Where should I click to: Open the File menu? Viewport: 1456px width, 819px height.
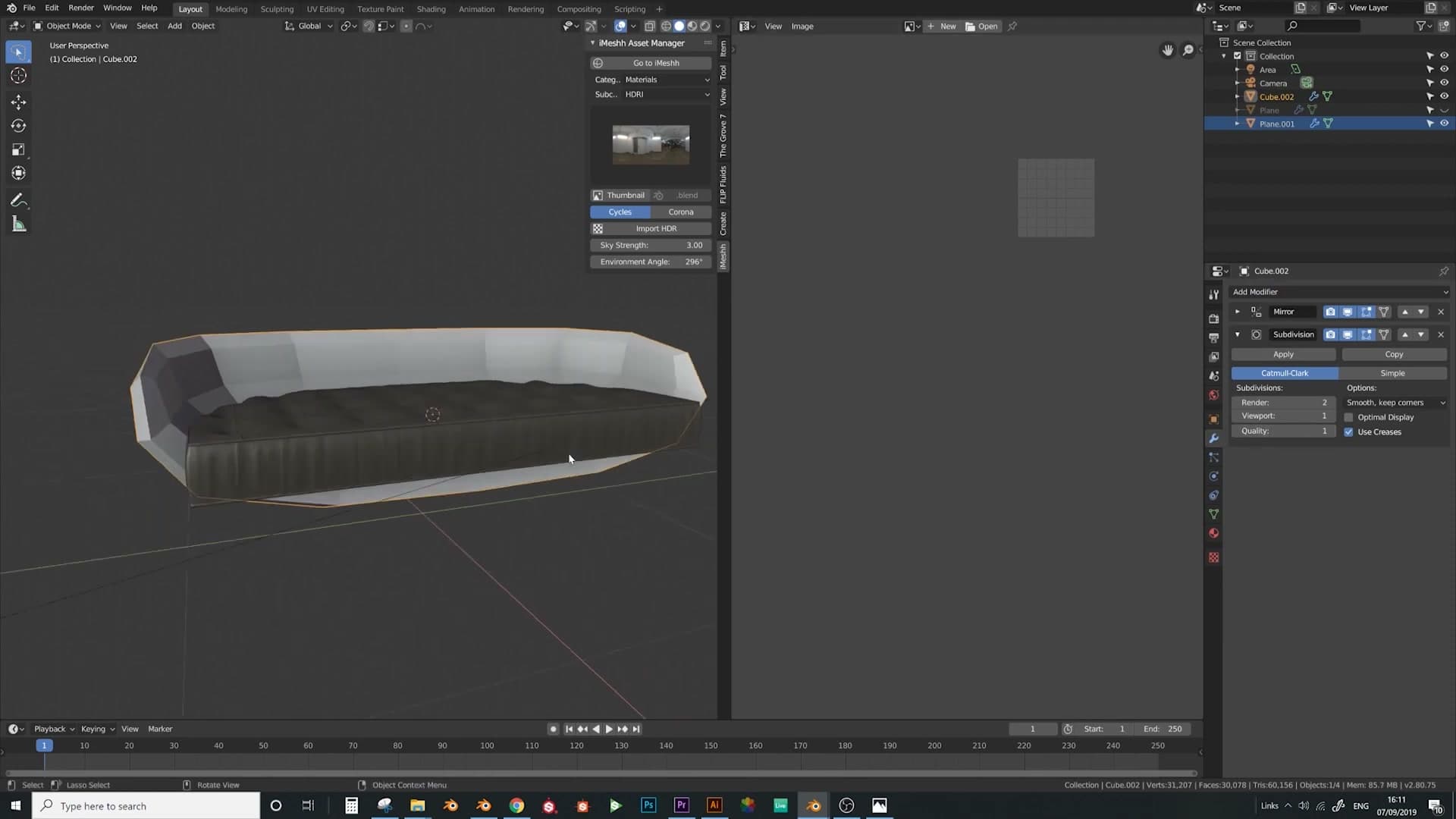29,8
